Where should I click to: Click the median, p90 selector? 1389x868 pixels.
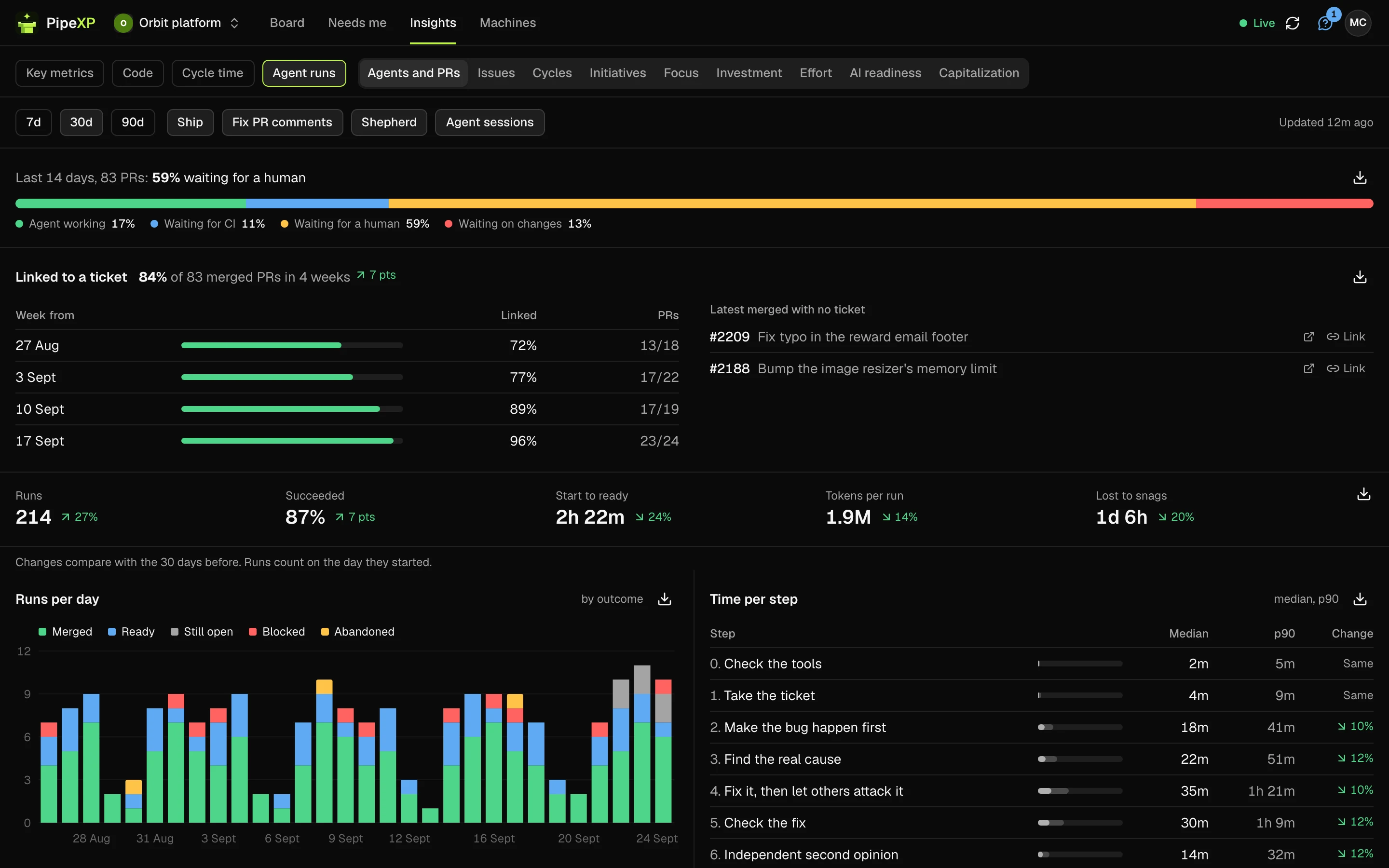[1306, 599]
